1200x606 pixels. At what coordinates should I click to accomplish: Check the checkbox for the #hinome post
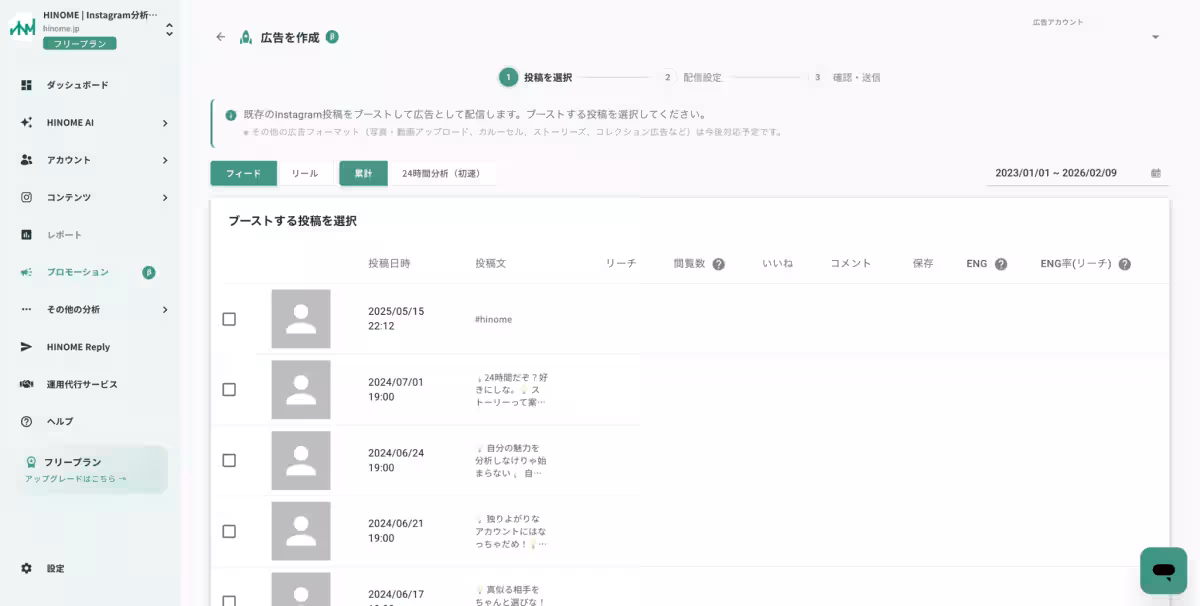pos(229,319)
